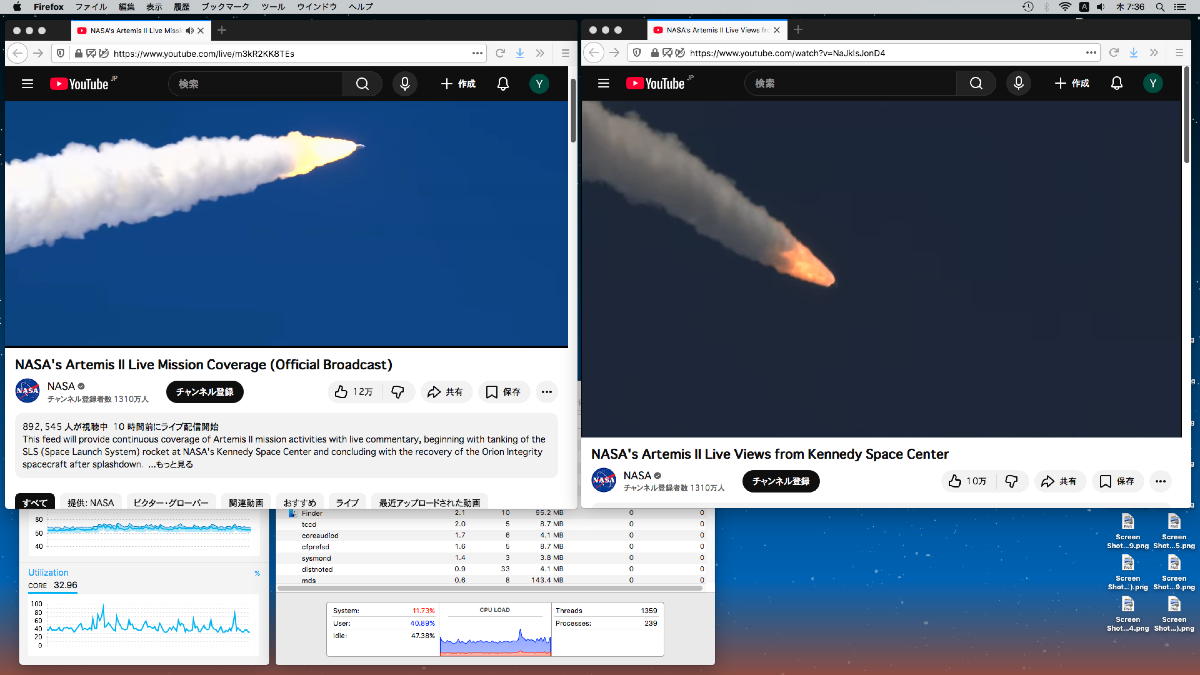Select 関連動画 filter chip
Image resolution: width=1200 pixels, height=675 pixels.
pos(245,503)
